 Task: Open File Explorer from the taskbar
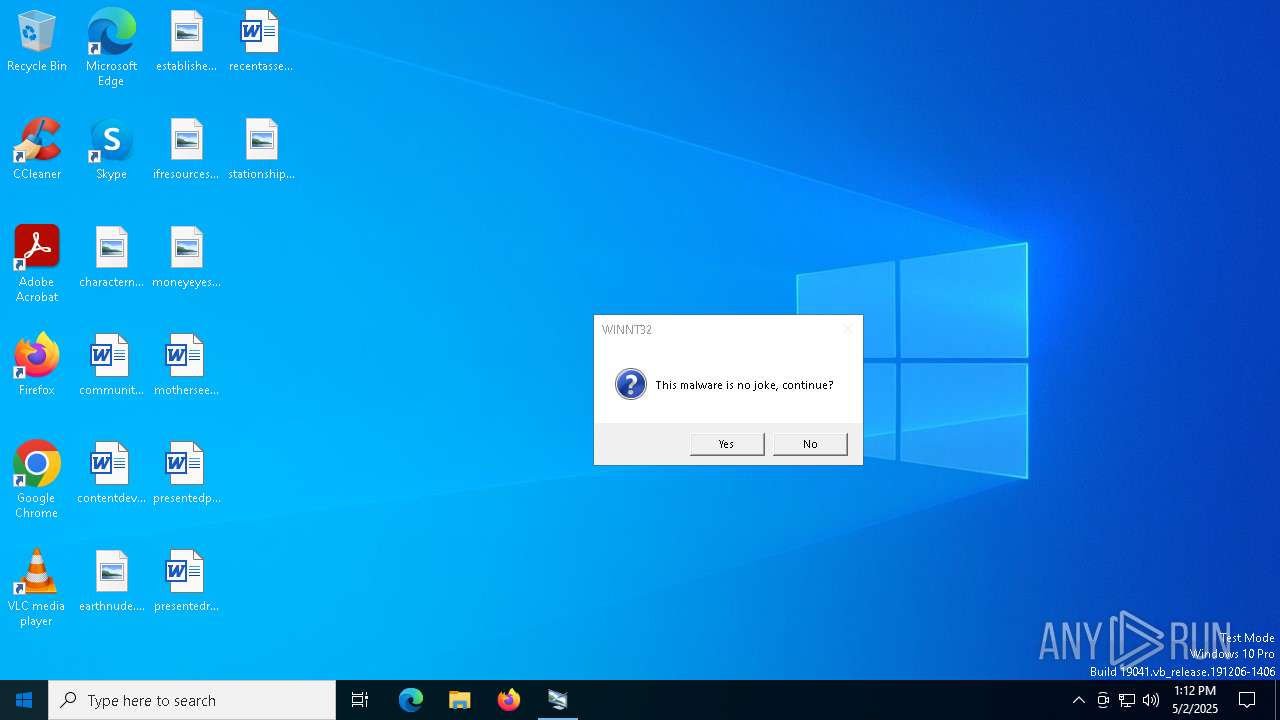[460, 700]
